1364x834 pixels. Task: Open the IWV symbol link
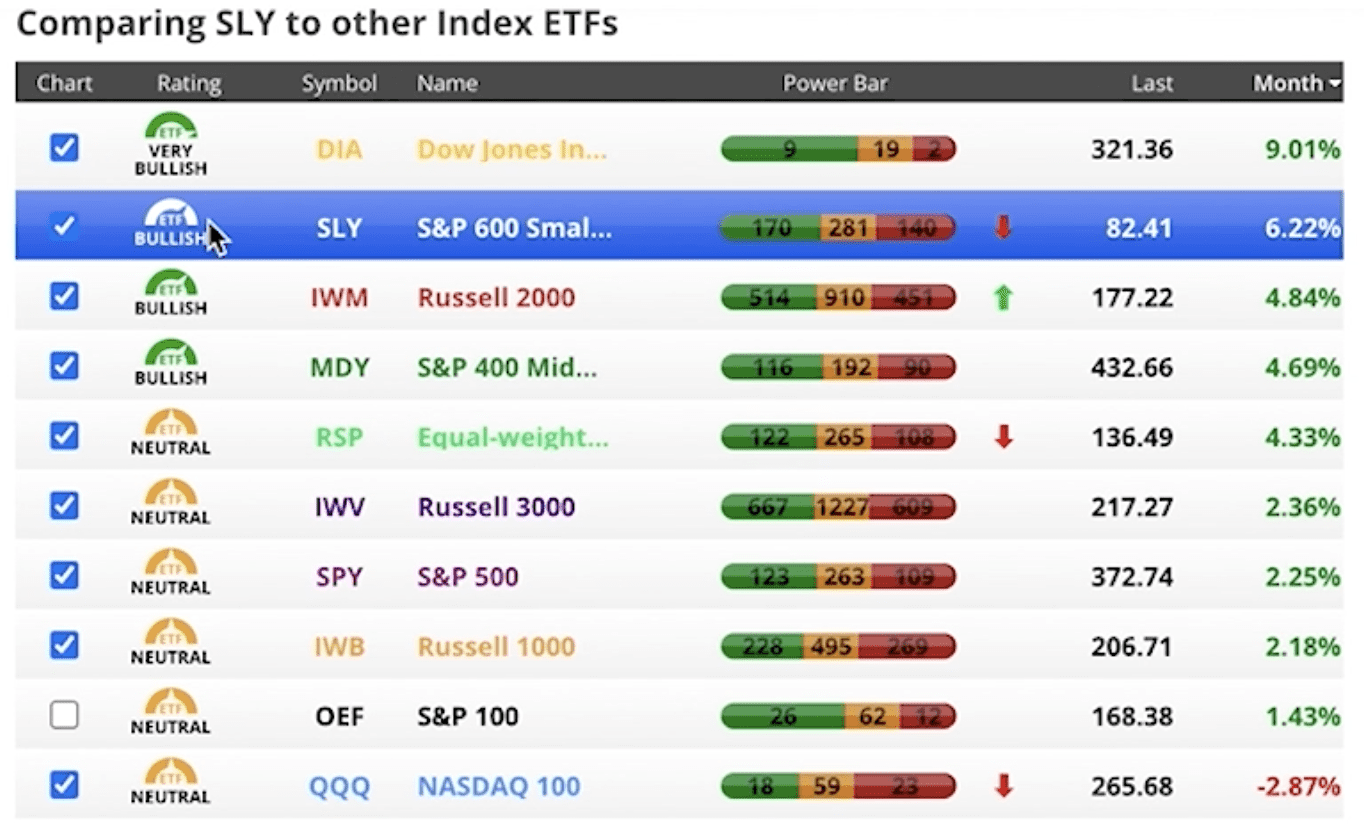(x=339, y=507)
